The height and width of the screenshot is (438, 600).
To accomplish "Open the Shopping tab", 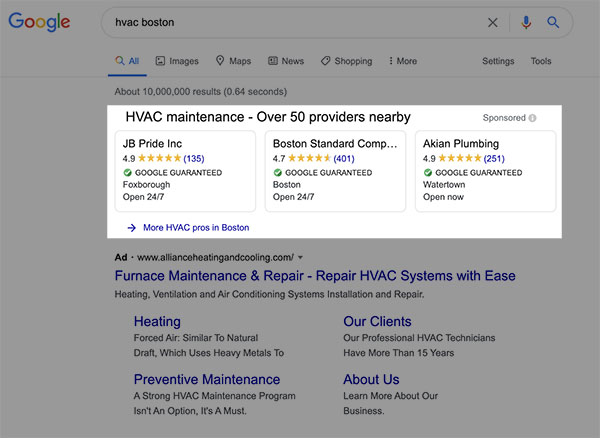I will click(346, 61).
